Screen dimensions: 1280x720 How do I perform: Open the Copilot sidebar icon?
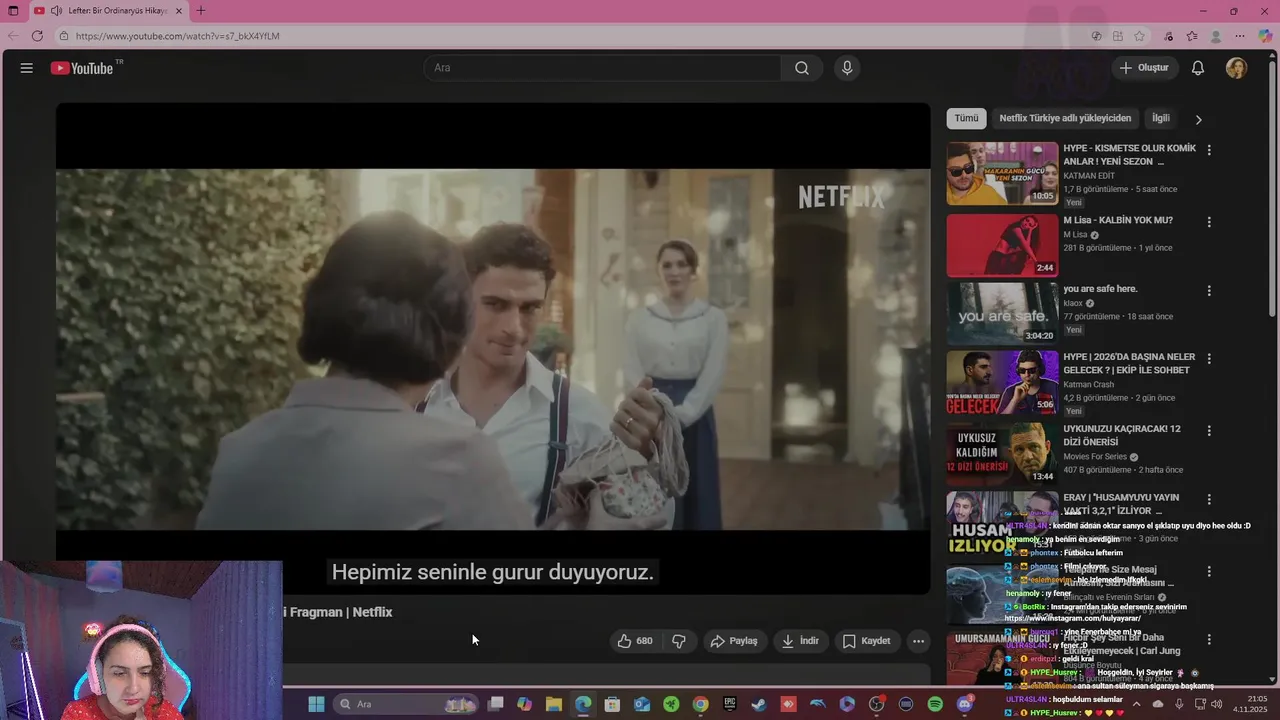click(1266, 36)
